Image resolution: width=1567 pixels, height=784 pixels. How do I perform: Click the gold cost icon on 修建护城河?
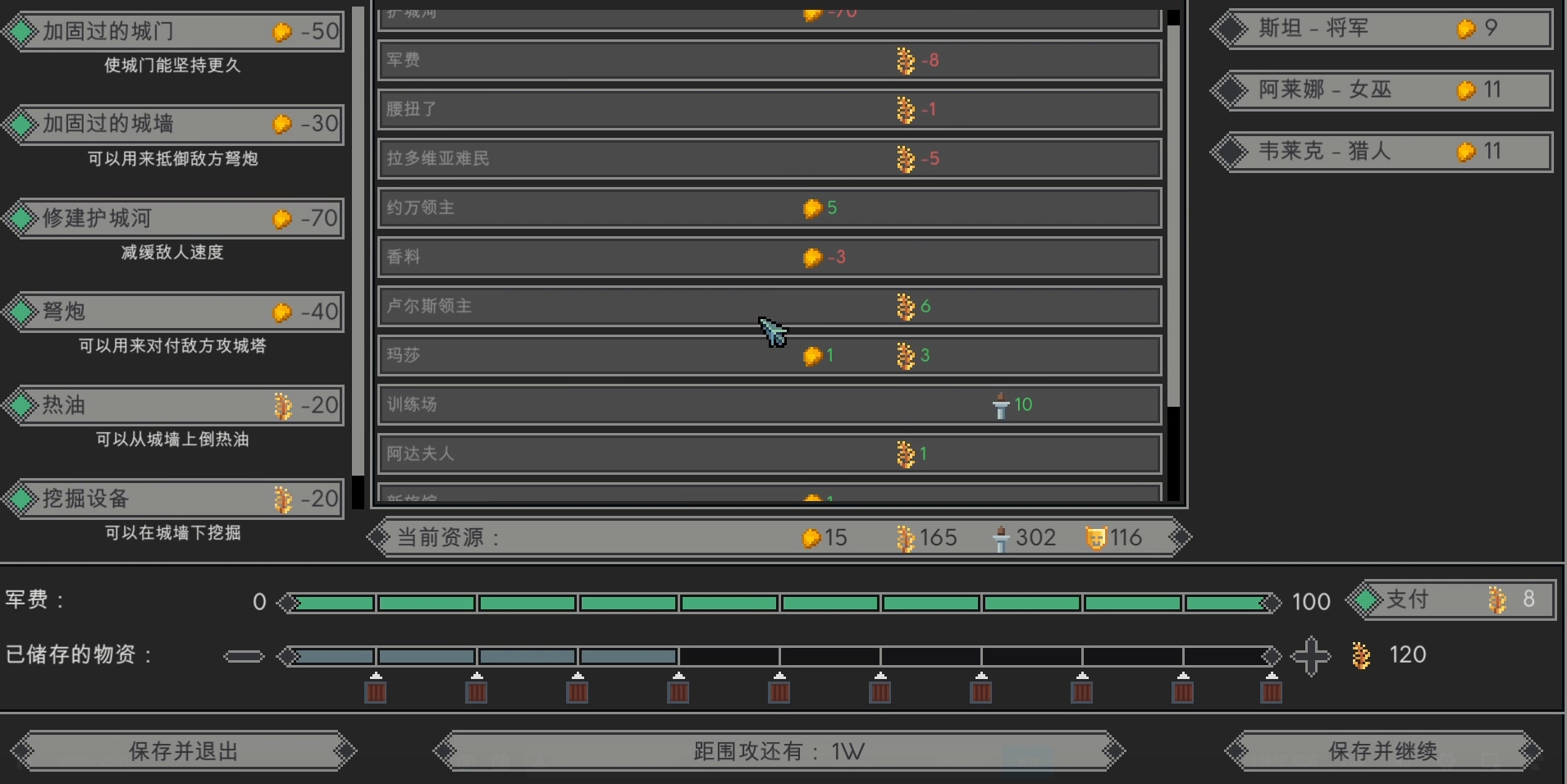pyautogui.click(x=282, y=219)
